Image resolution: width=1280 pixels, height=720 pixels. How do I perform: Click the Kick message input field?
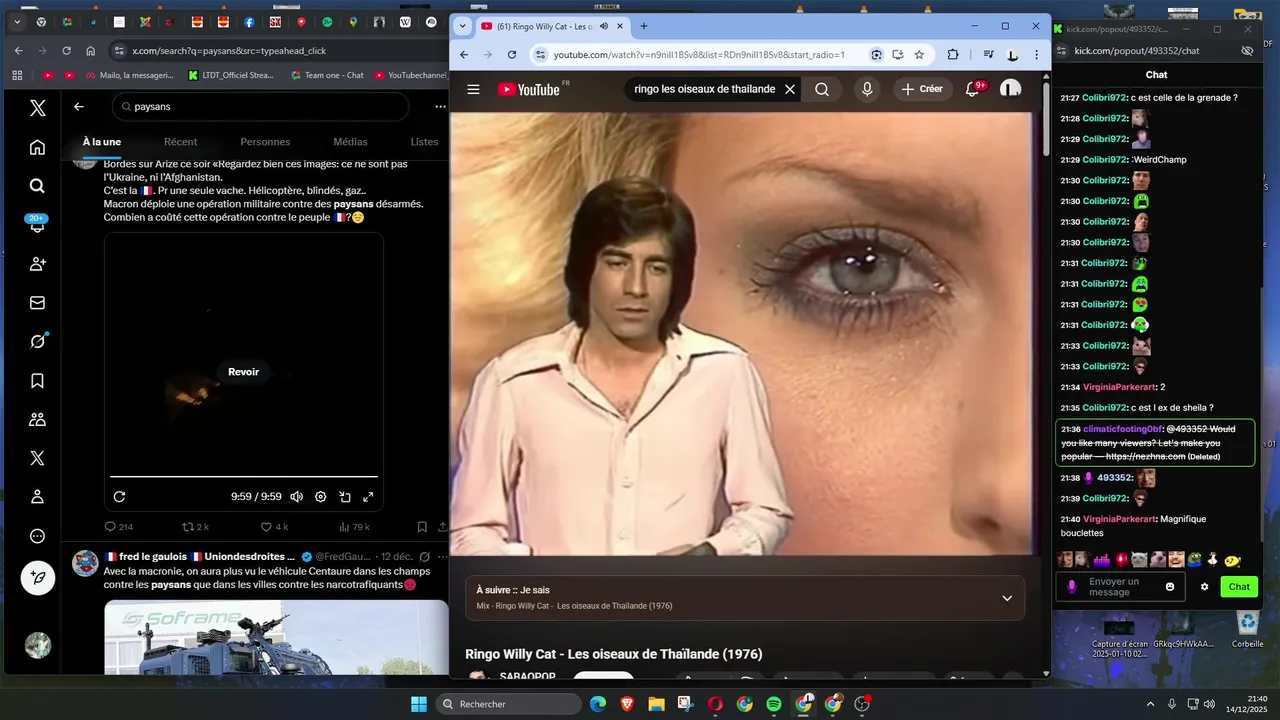point(1120,587)
